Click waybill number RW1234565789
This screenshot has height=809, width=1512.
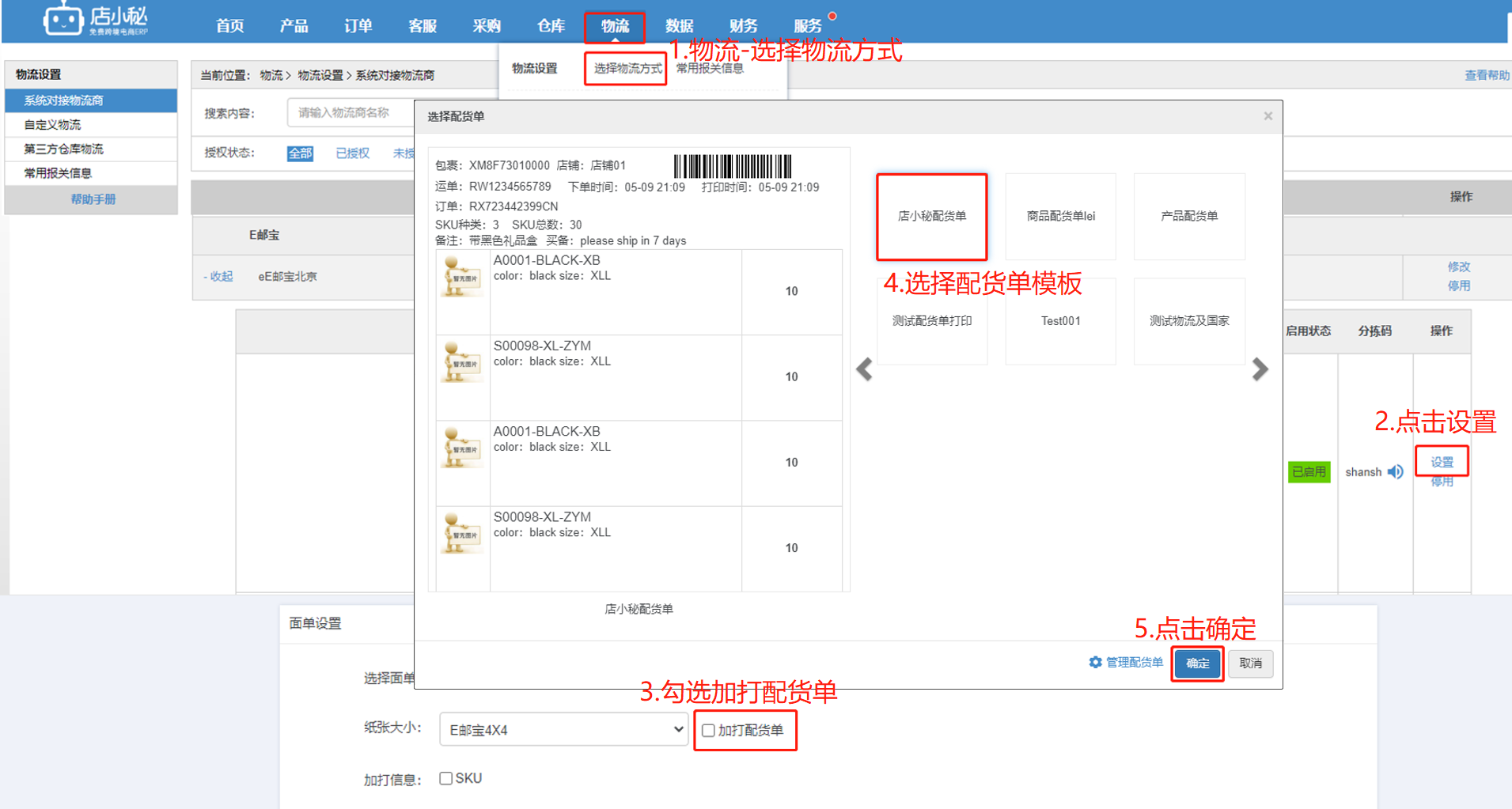pos(510,187)
